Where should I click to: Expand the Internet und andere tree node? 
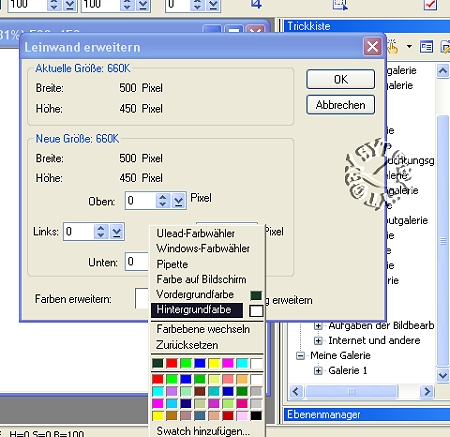pyautogui.click(x=318, y=340)
